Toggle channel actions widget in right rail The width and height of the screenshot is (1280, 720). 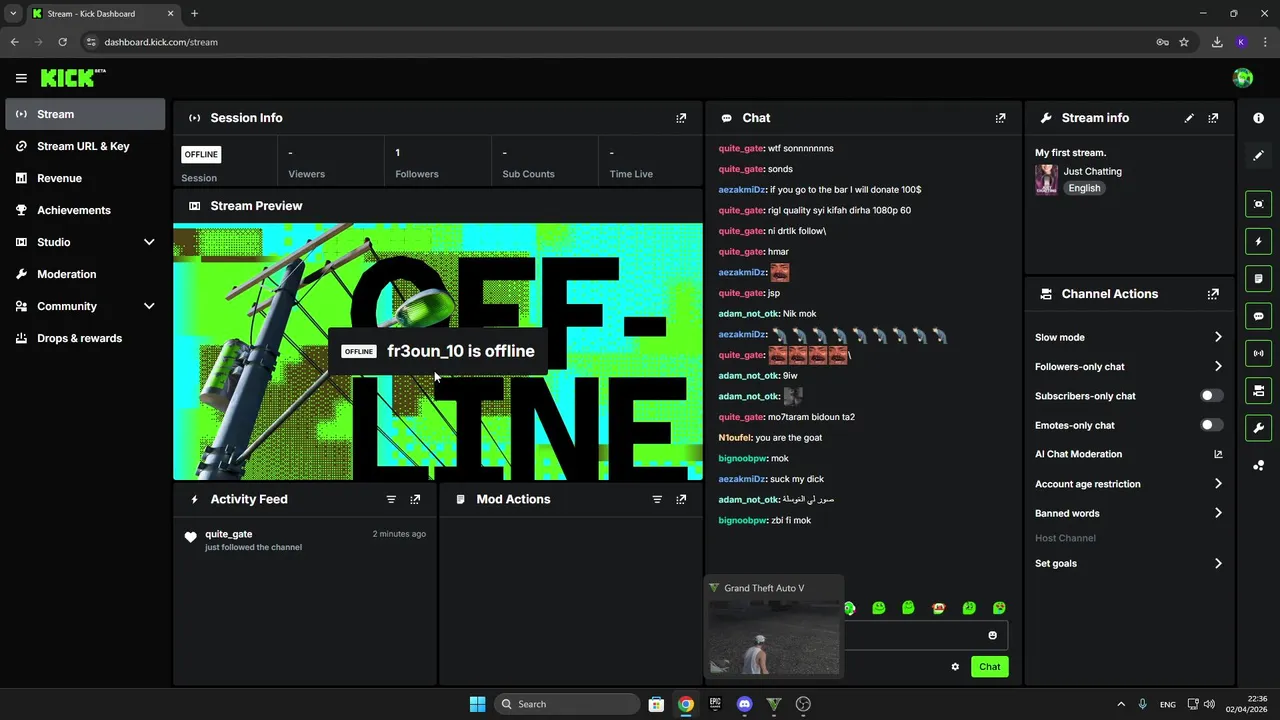[x=1258, y=390]
